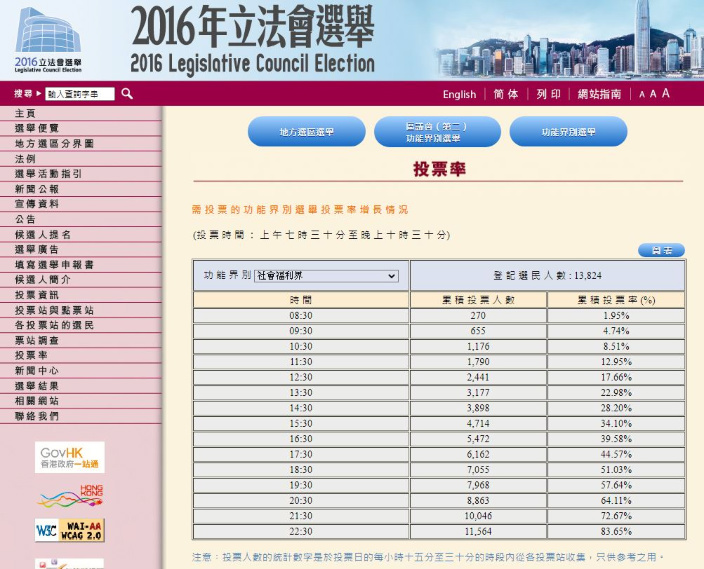This screenshot has height=569, width=704.
Task: Switch language to English
Action: pyautogui.click(x=459, y=94)
